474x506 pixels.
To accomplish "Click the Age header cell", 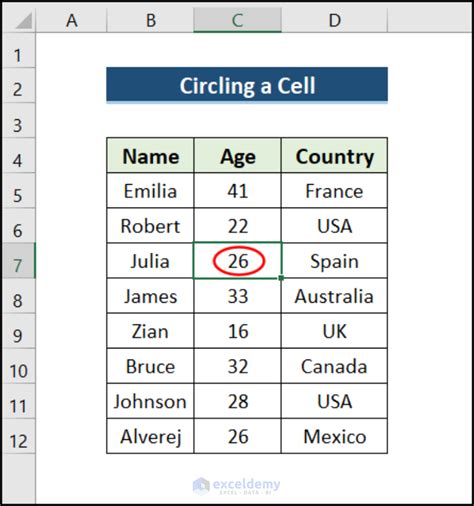I will pyautogui.click(x=237, y=155).
